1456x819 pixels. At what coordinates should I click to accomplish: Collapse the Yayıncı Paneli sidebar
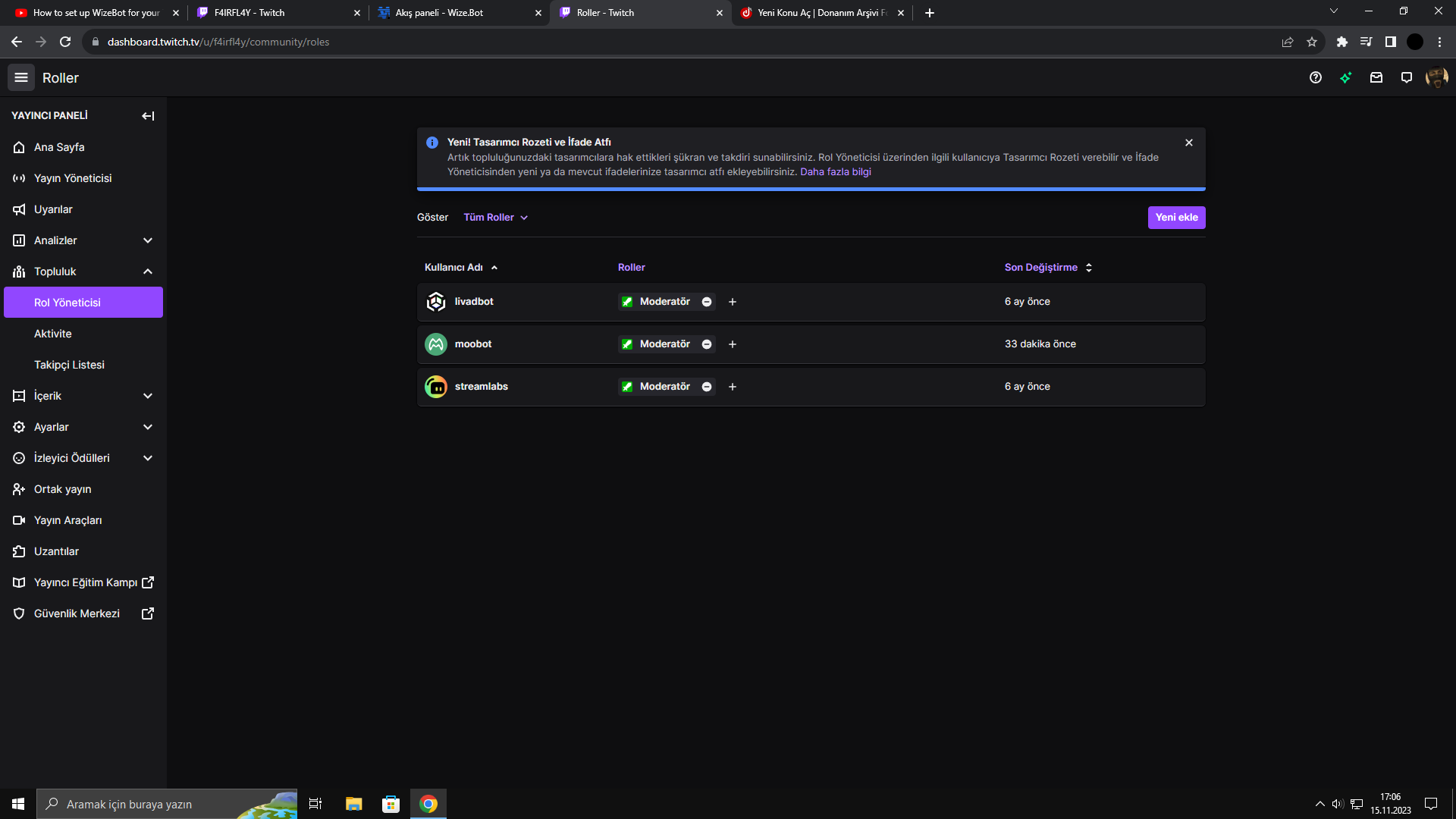[x=148, y=116]
